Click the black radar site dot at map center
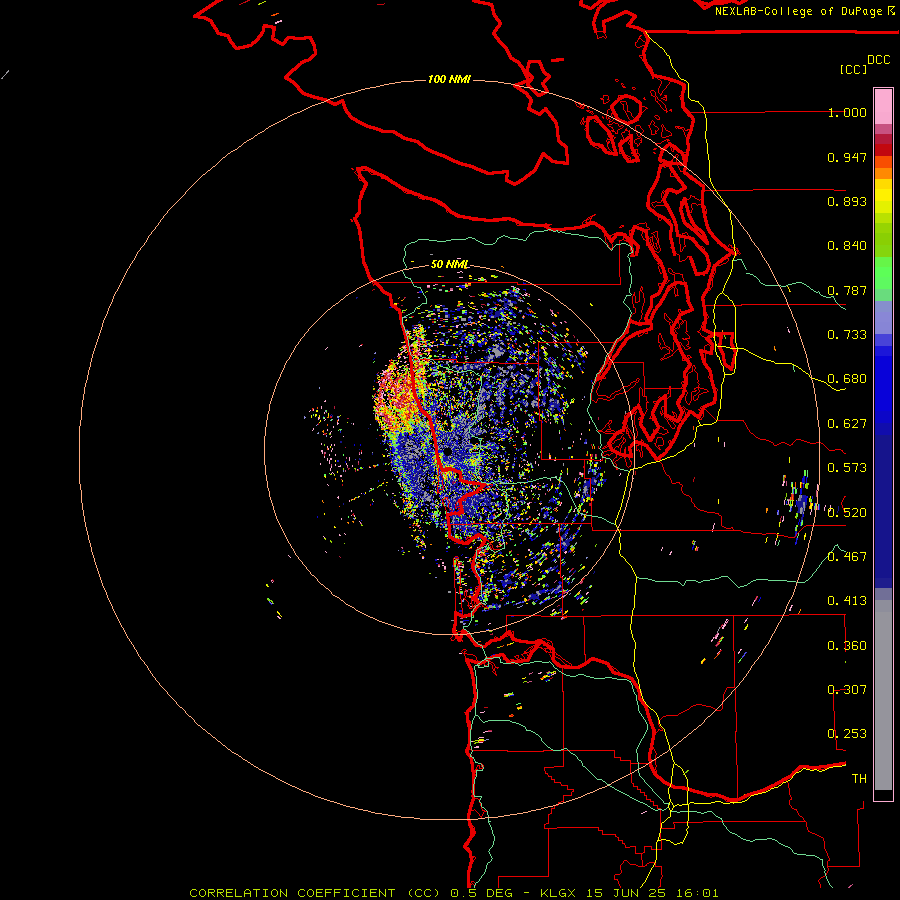The image size is (900, 900). click(447, 452)
